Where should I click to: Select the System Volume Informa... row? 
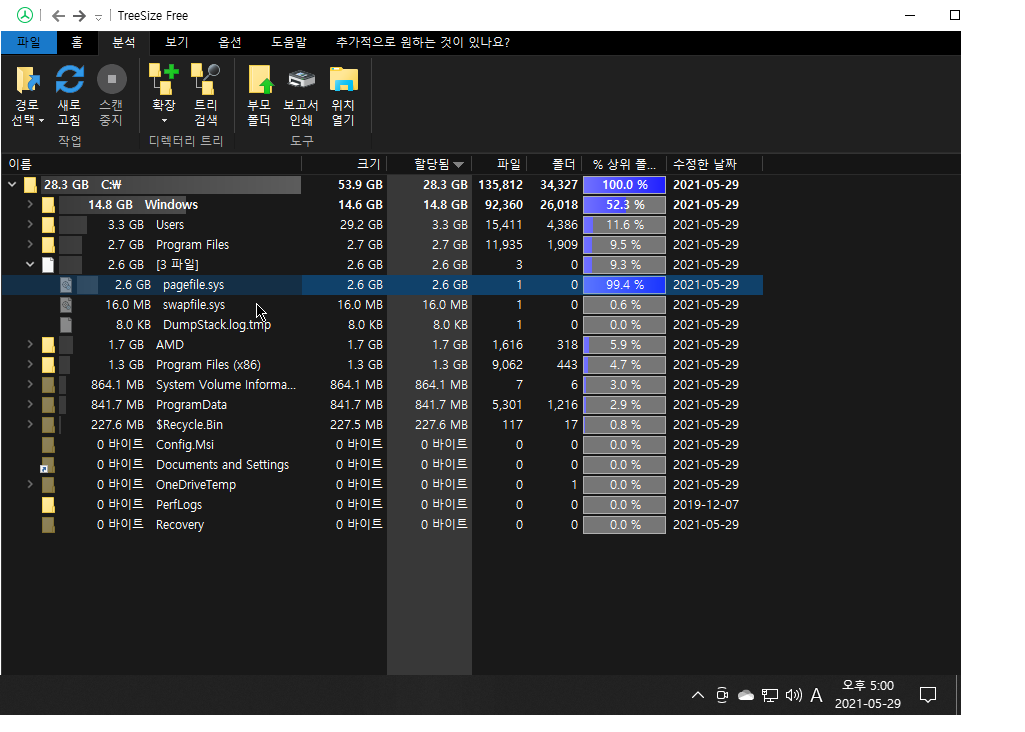(x=382, y=385)
